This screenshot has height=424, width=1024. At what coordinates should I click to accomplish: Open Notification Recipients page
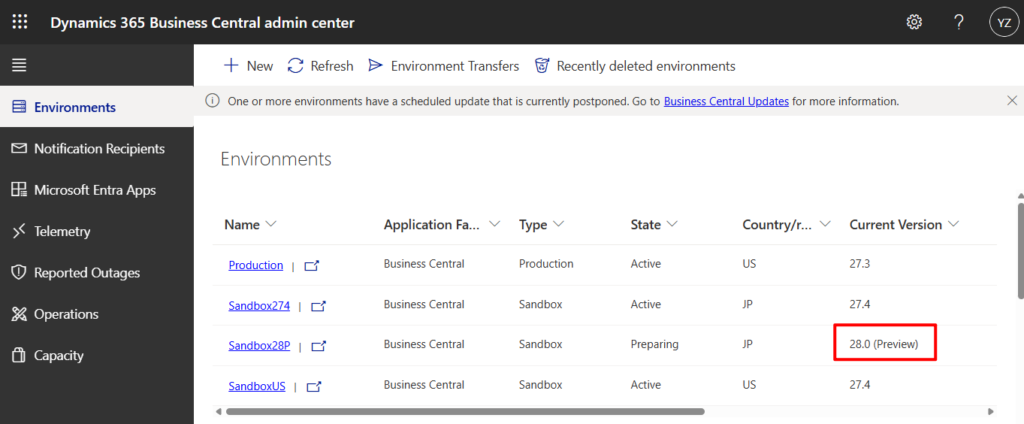98,148
